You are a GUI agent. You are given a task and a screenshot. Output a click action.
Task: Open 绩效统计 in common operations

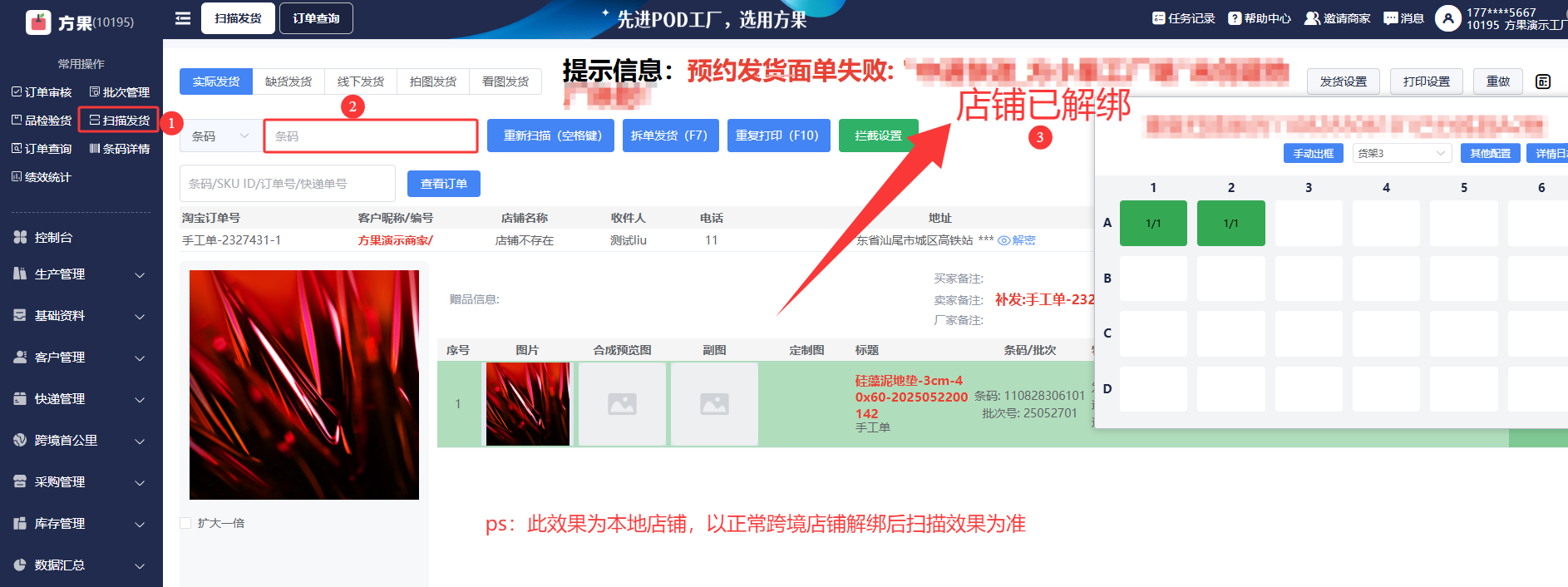pos(42,177)
